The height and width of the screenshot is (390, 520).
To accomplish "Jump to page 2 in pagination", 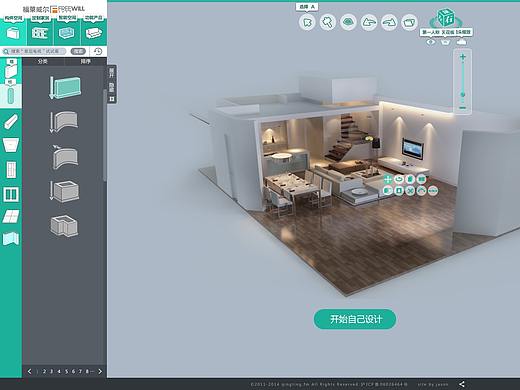I will tap(44, 371).
